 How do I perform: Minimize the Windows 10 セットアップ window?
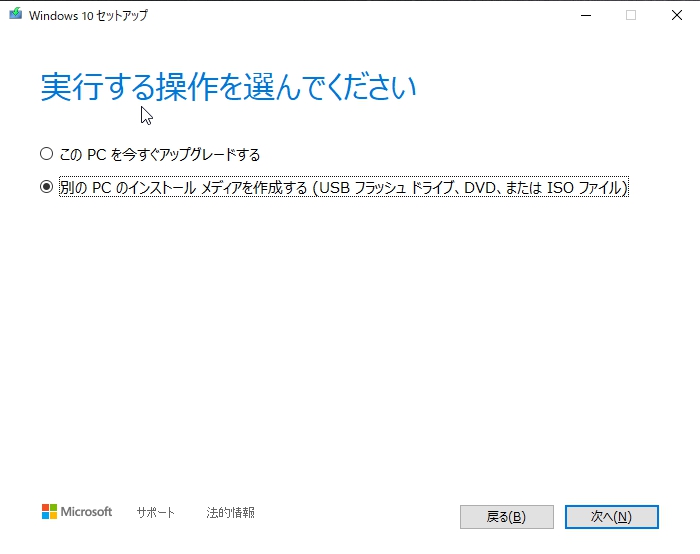click(x=586, y=15)
